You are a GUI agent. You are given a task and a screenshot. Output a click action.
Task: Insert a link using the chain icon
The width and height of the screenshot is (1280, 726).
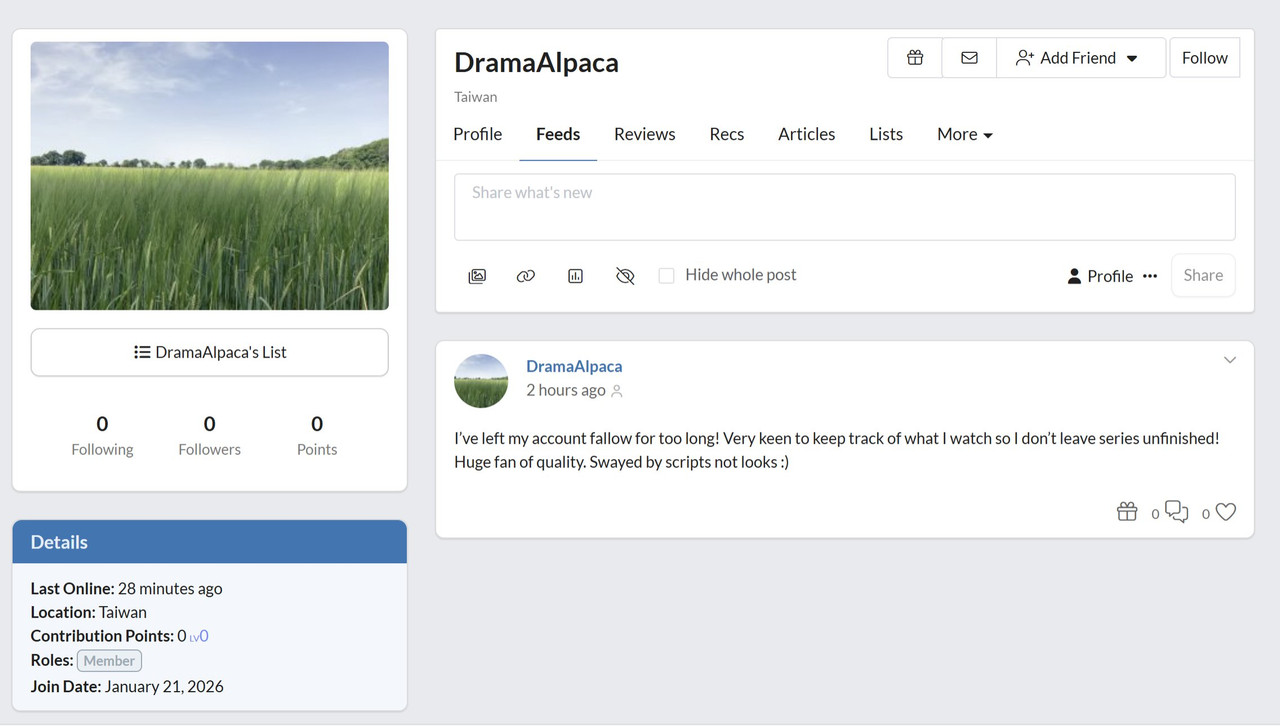point(526,276)
